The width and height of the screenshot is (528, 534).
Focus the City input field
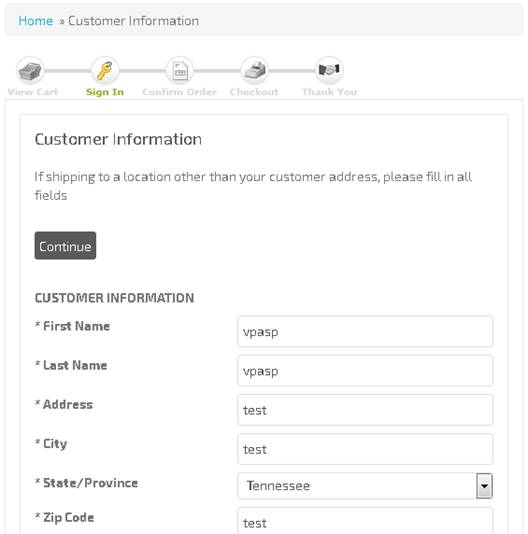(x=365, y=449)
